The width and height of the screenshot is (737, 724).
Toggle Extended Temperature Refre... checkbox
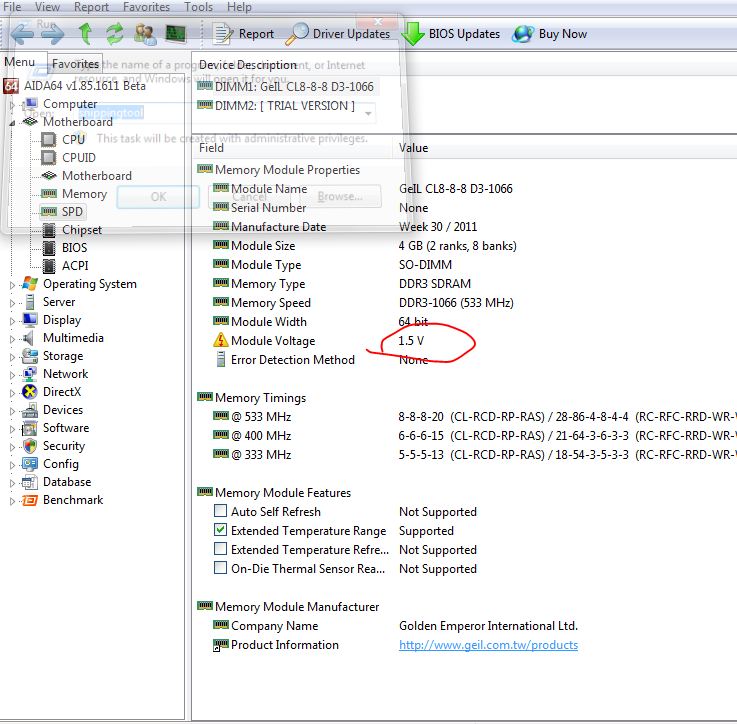220,549
